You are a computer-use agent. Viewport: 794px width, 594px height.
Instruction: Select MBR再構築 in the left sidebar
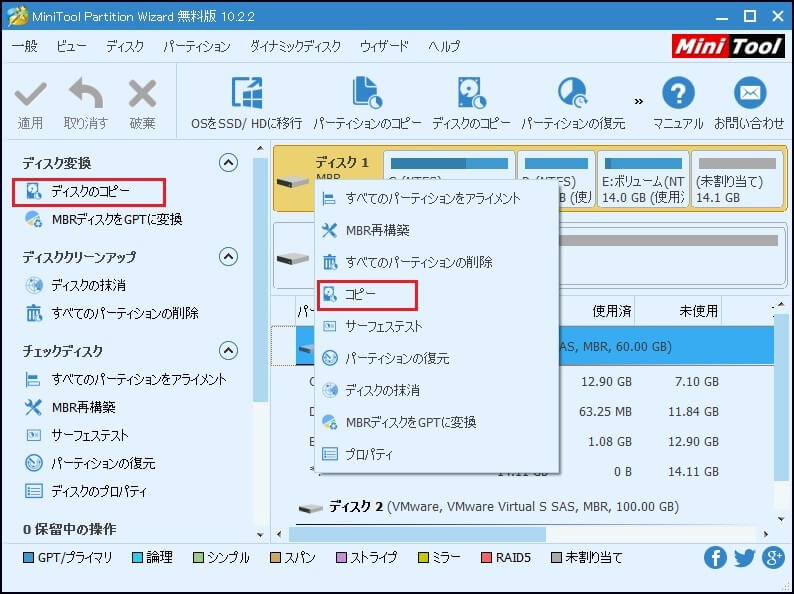point(70,408)
